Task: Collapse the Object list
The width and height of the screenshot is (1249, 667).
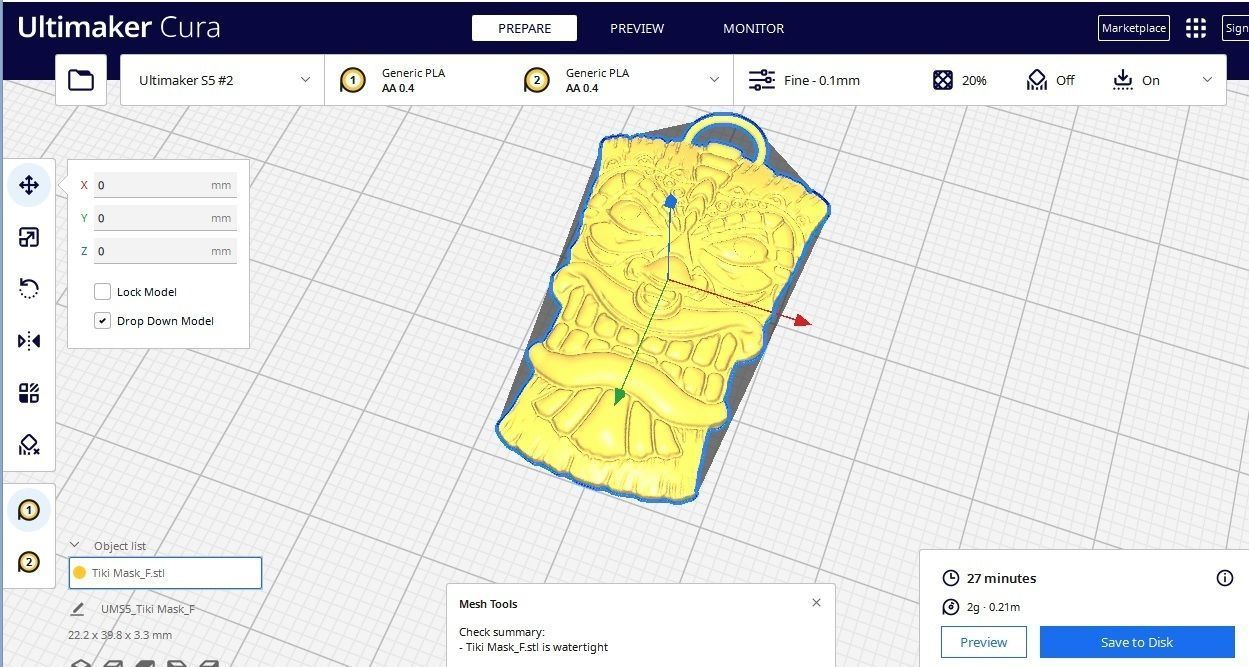Action: pos(74,545)
